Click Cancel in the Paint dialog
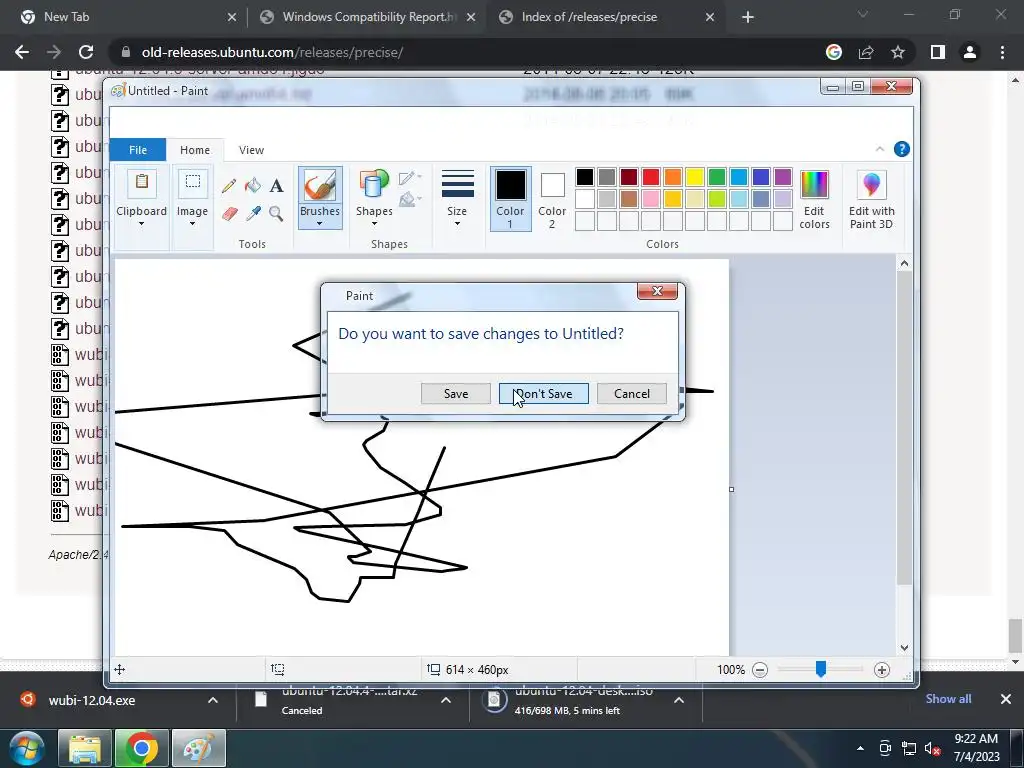The height and width of the screenshot is (768, 1024). (x=632, y=394)
